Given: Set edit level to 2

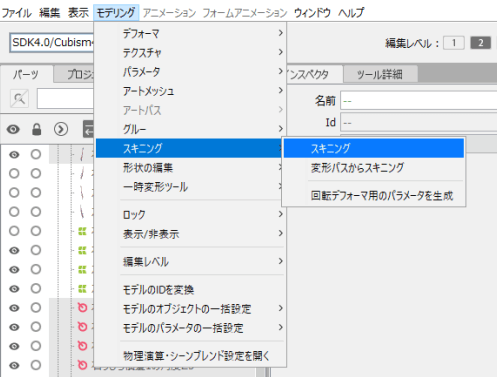Looking at the screenshot, I should [x=480, y=43].
